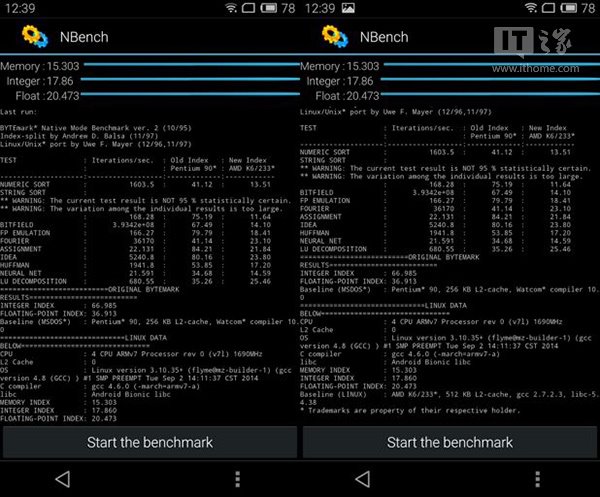This screenshot has height=497, width=600.
Task: Tap the battery icon in right status bar
Action: 569,8
